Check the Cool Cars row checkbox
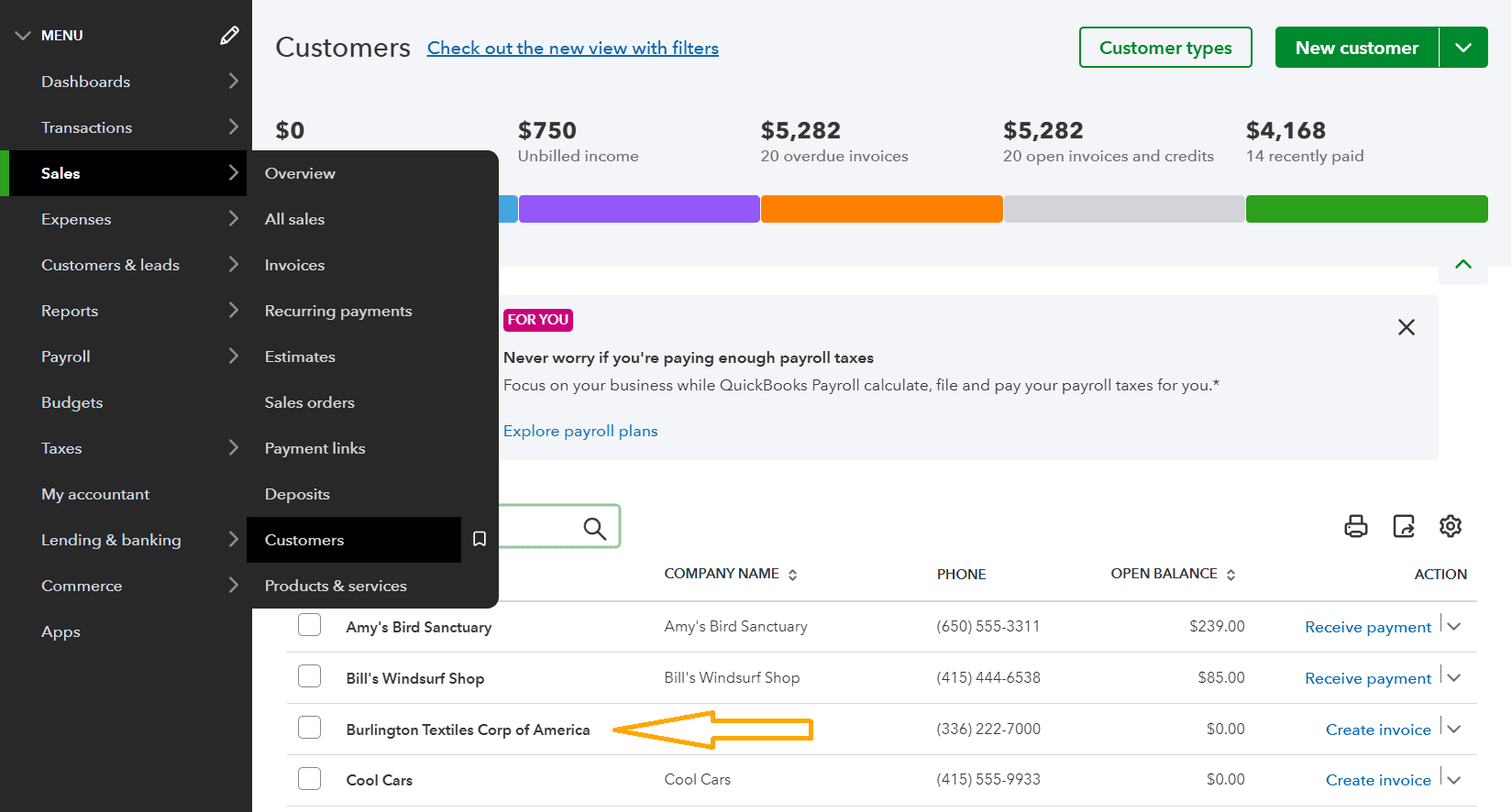1512x812 pixels. (310, 779)
